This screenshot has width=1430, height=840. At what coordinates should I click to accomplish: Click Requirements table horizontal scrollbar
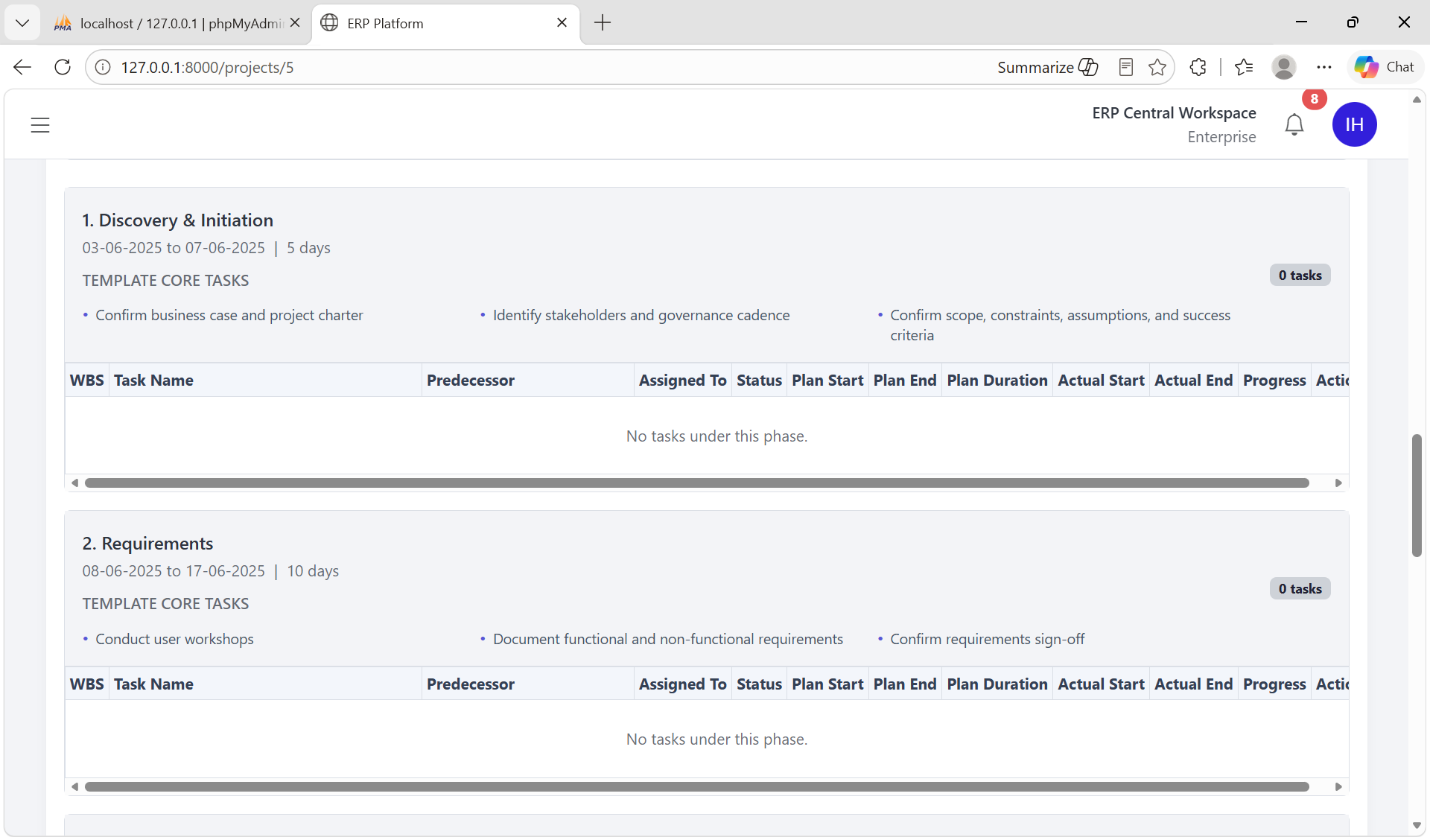(x=697, y=786)
